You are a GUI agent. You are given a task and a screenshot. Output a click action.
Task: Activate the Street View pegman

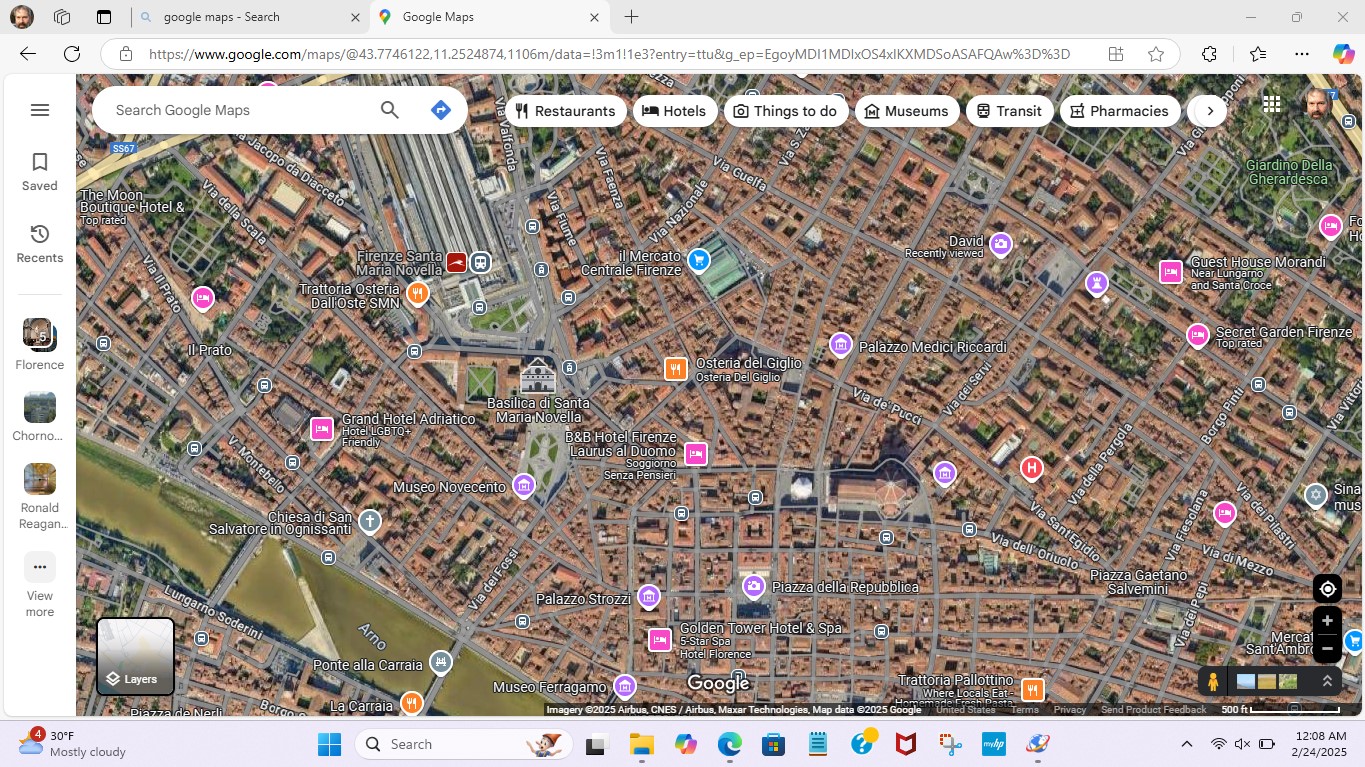1213,682
